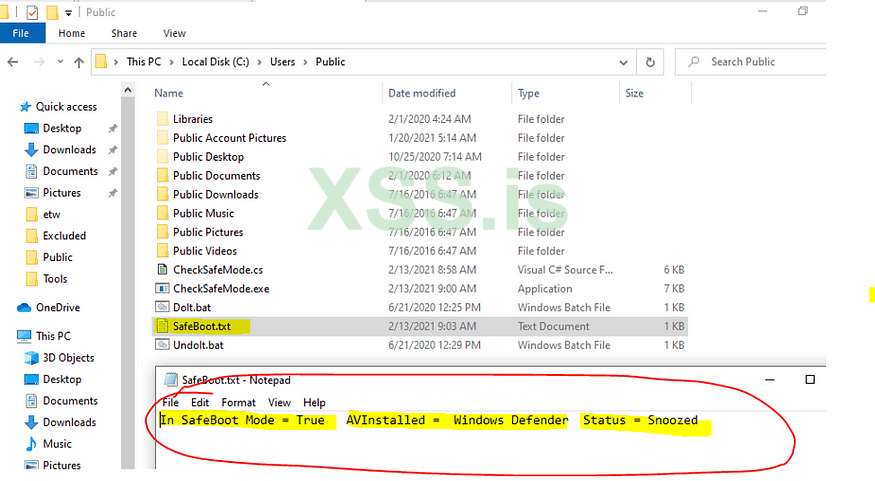875x481 pixels.
Task: Click the OneDrive cloud icon
Action: [24, 307]
